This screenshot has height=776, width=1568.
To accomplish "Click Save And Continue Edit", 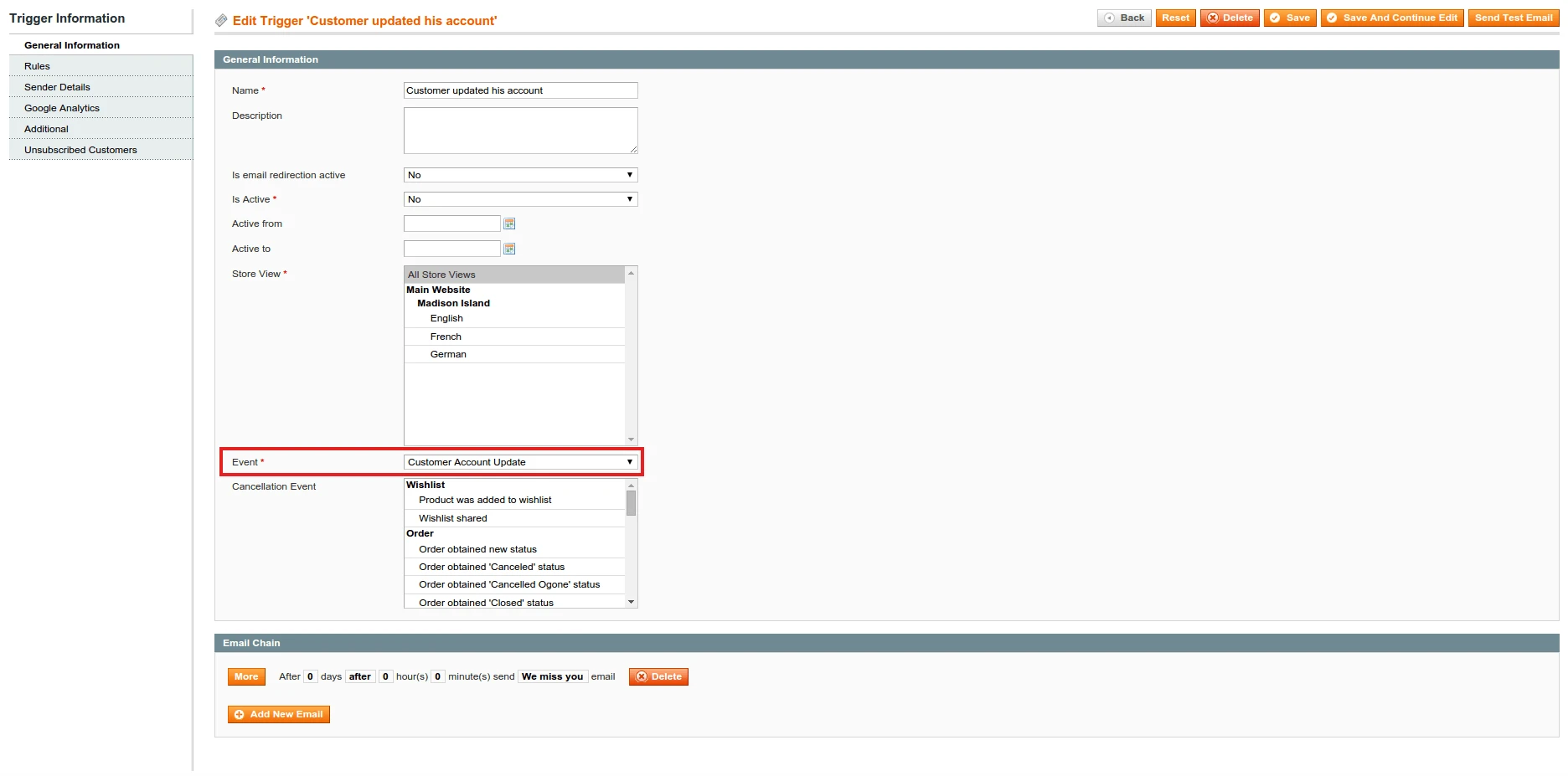I will point(1392,17).
